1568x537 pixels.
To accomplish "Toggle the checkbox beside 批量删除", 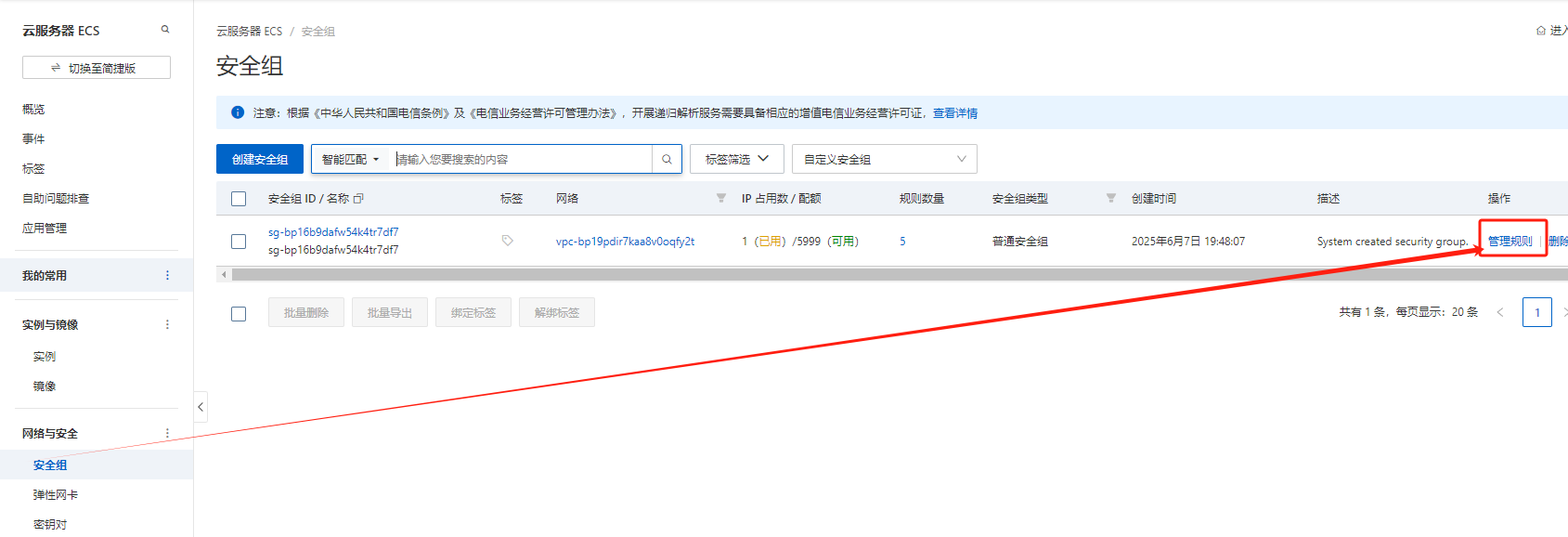I will [x=239, y=314].
